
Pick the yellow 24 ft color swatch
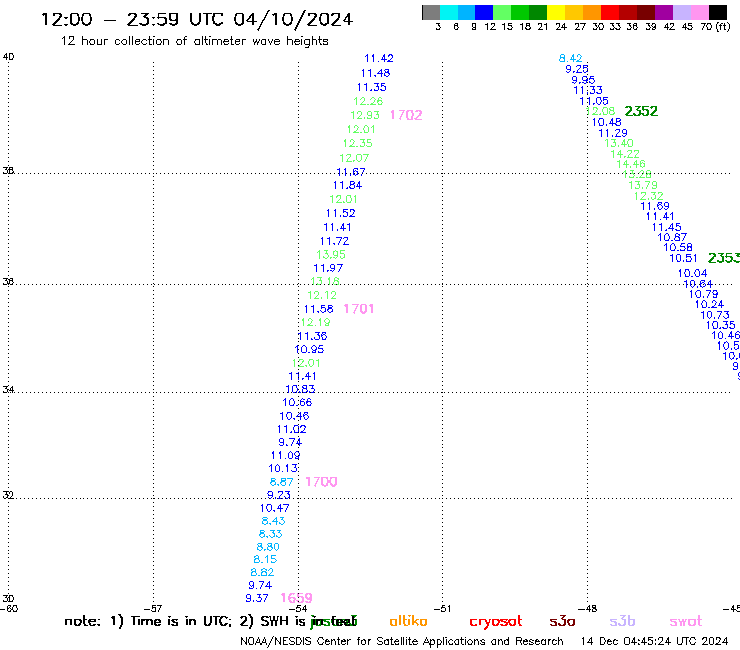(556, 12)
